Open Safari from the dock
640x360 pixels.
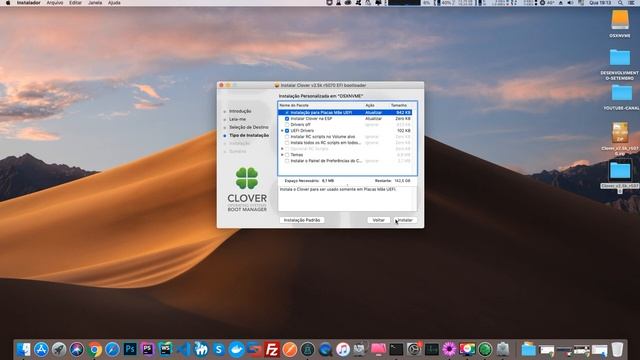click(x=112, y=349)
